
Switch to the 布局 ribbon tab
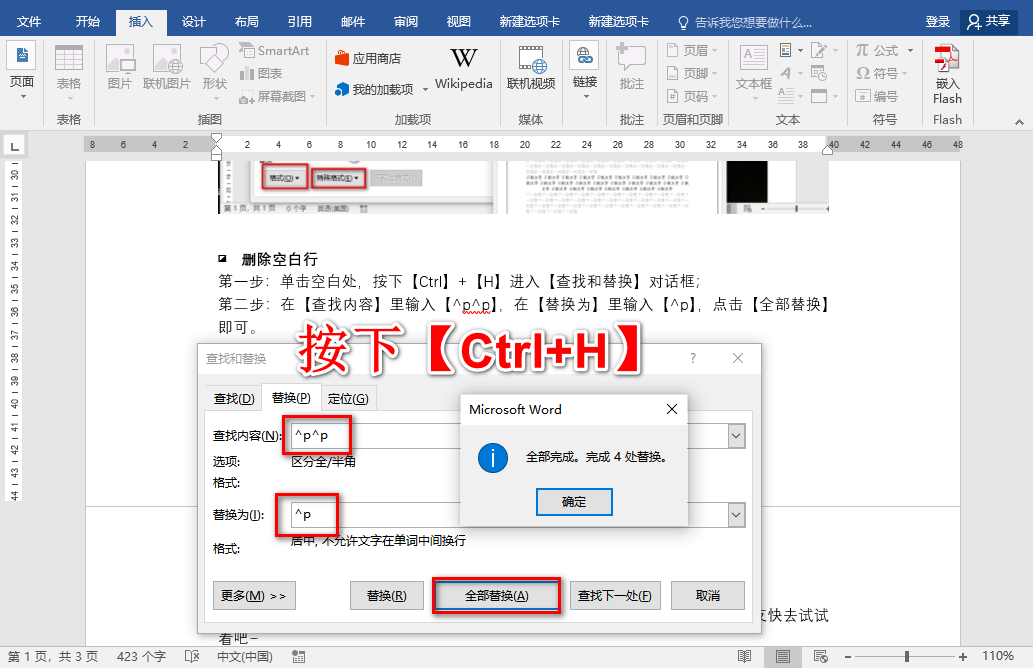coord(246,22)
